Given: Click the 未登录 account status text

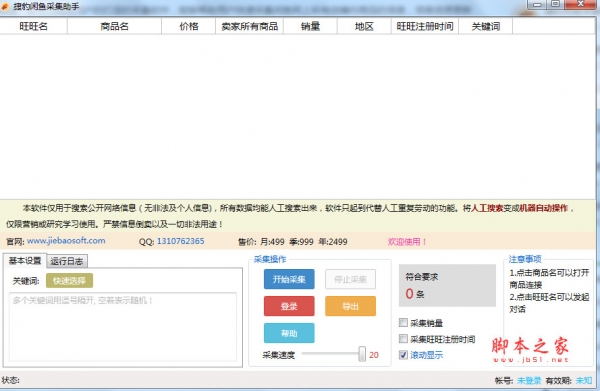Looking at the screenshot, I should [529, 380].
